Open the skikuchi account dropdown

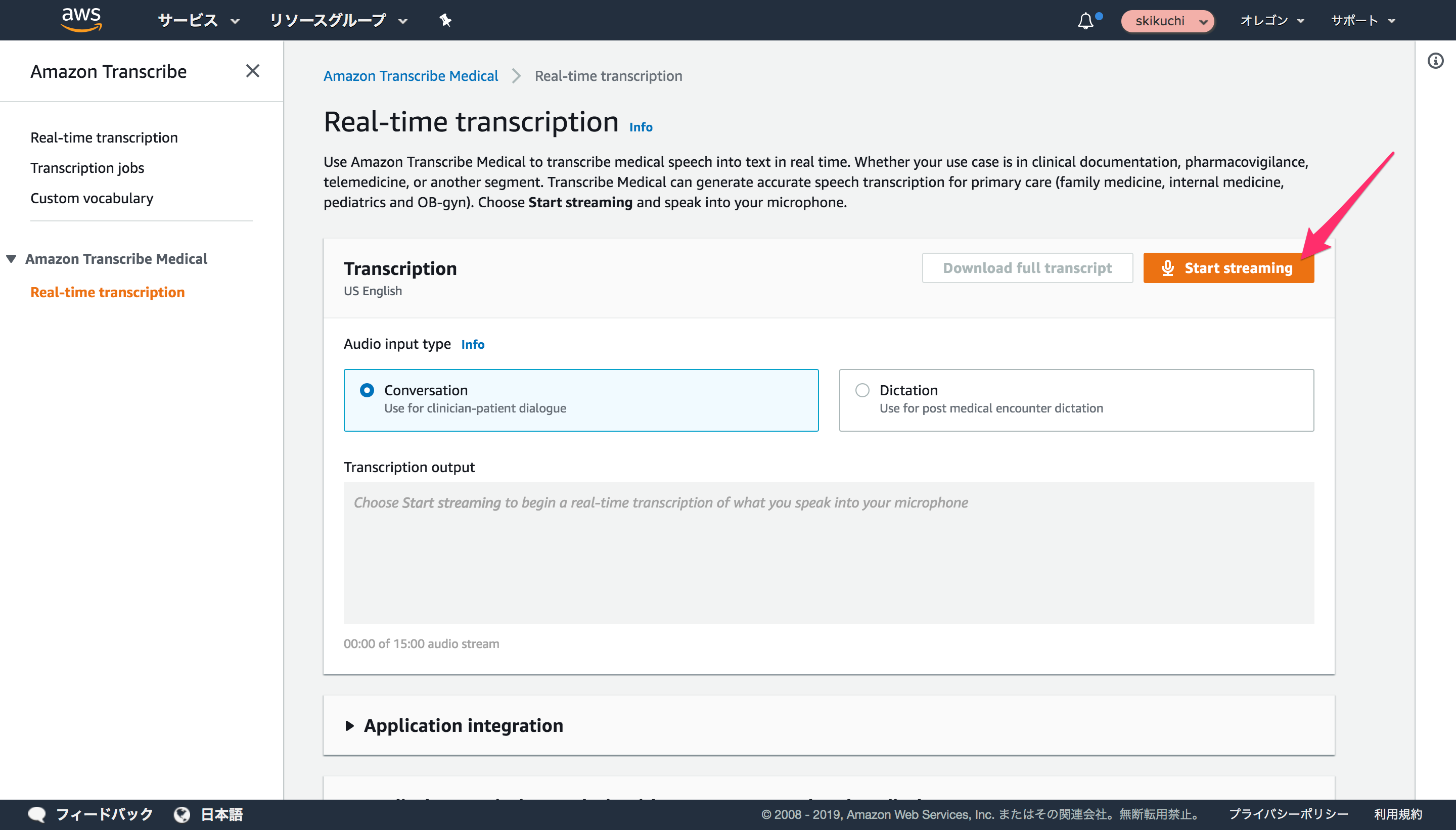tap(1166, 21)
